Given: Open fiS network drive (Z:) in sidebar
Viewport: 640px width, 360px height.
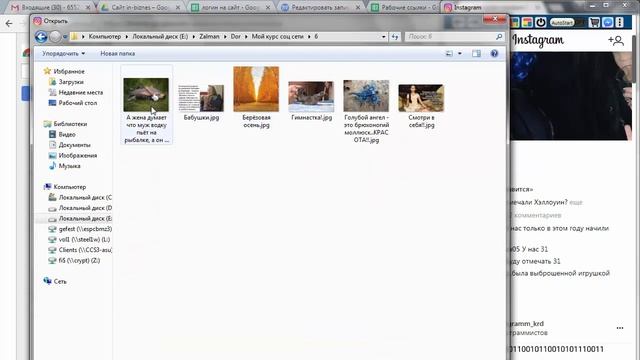Looking at the screenshot, I should 74,260.
